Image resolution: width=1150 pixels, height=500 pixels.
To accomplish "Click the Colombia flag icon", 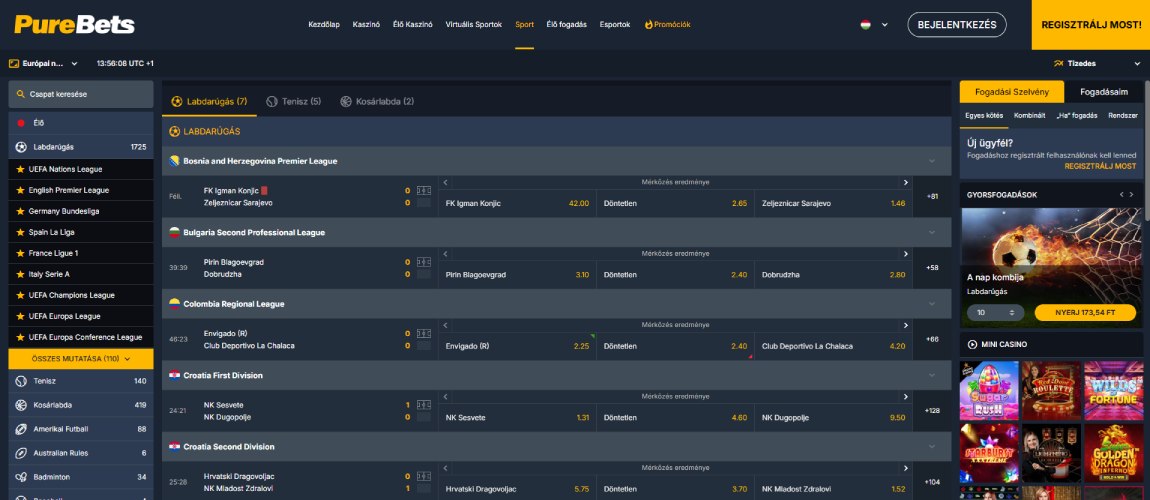I will point(175,304).
